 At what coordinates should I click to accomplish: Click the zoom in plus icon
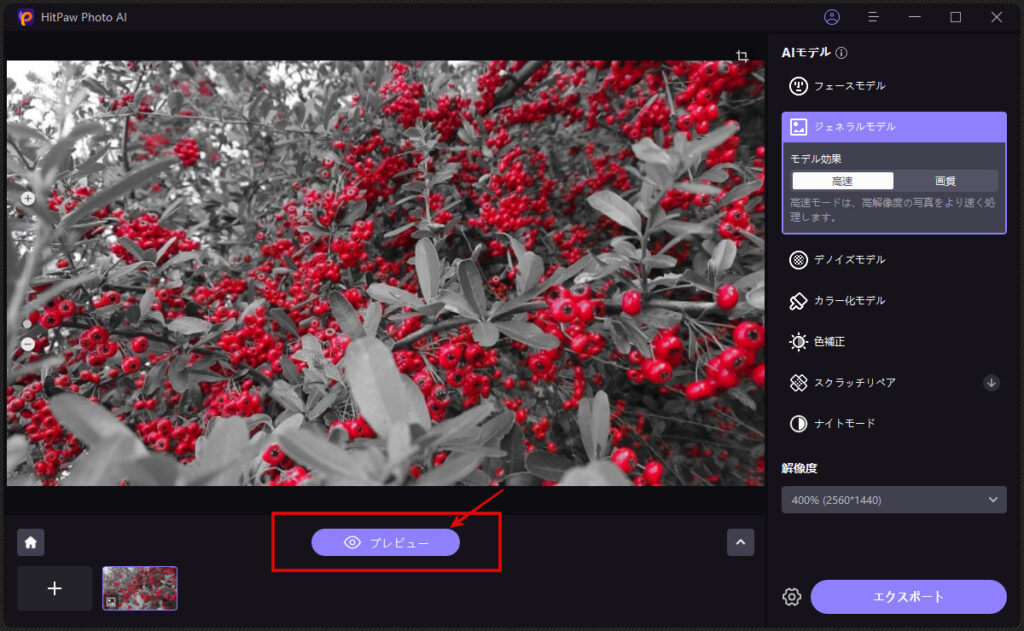click(x=28, y=198)
